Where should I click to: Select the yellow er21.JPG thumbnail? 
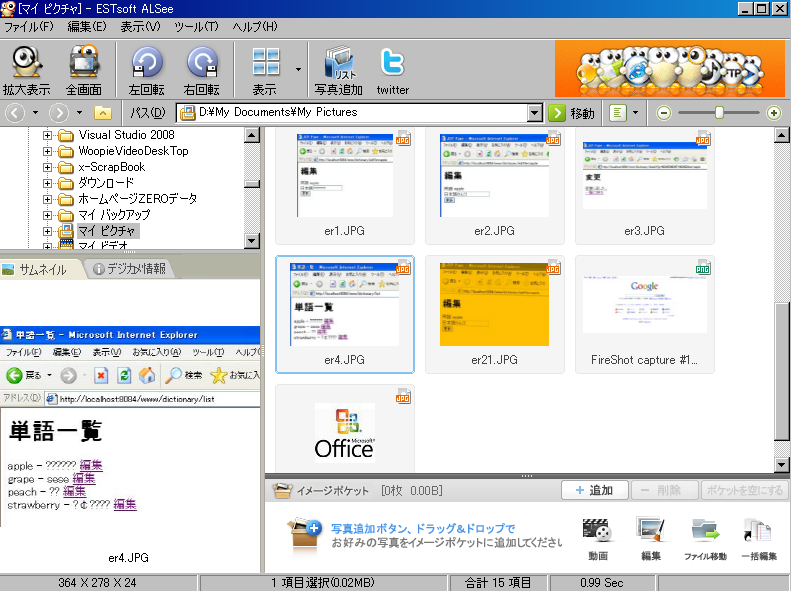[x=494, y=315]
